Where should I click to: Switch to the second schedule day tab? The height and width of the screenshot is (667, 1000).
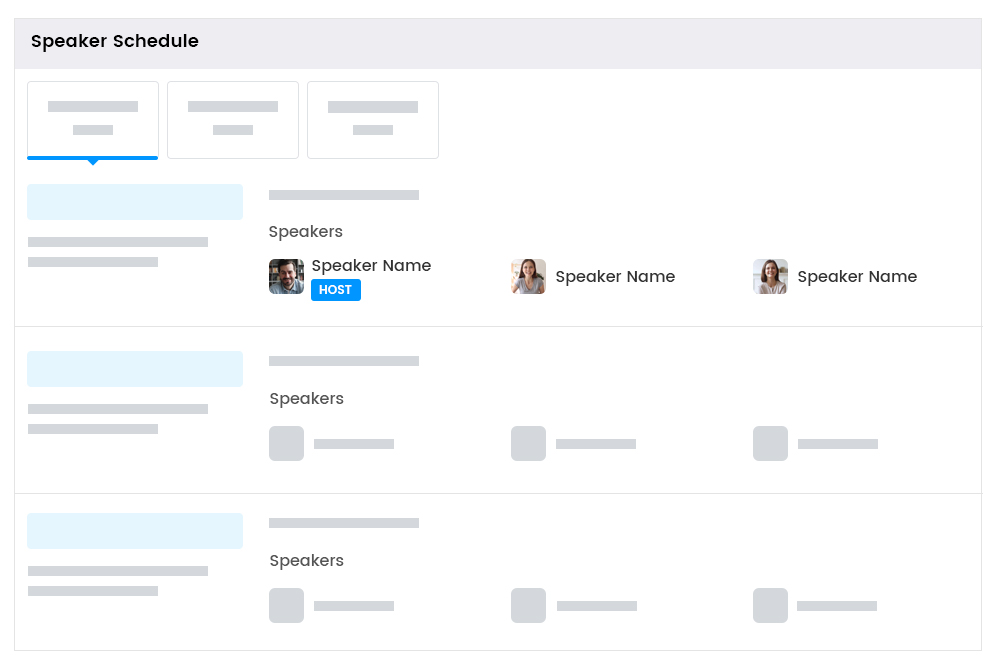[233, 119]
